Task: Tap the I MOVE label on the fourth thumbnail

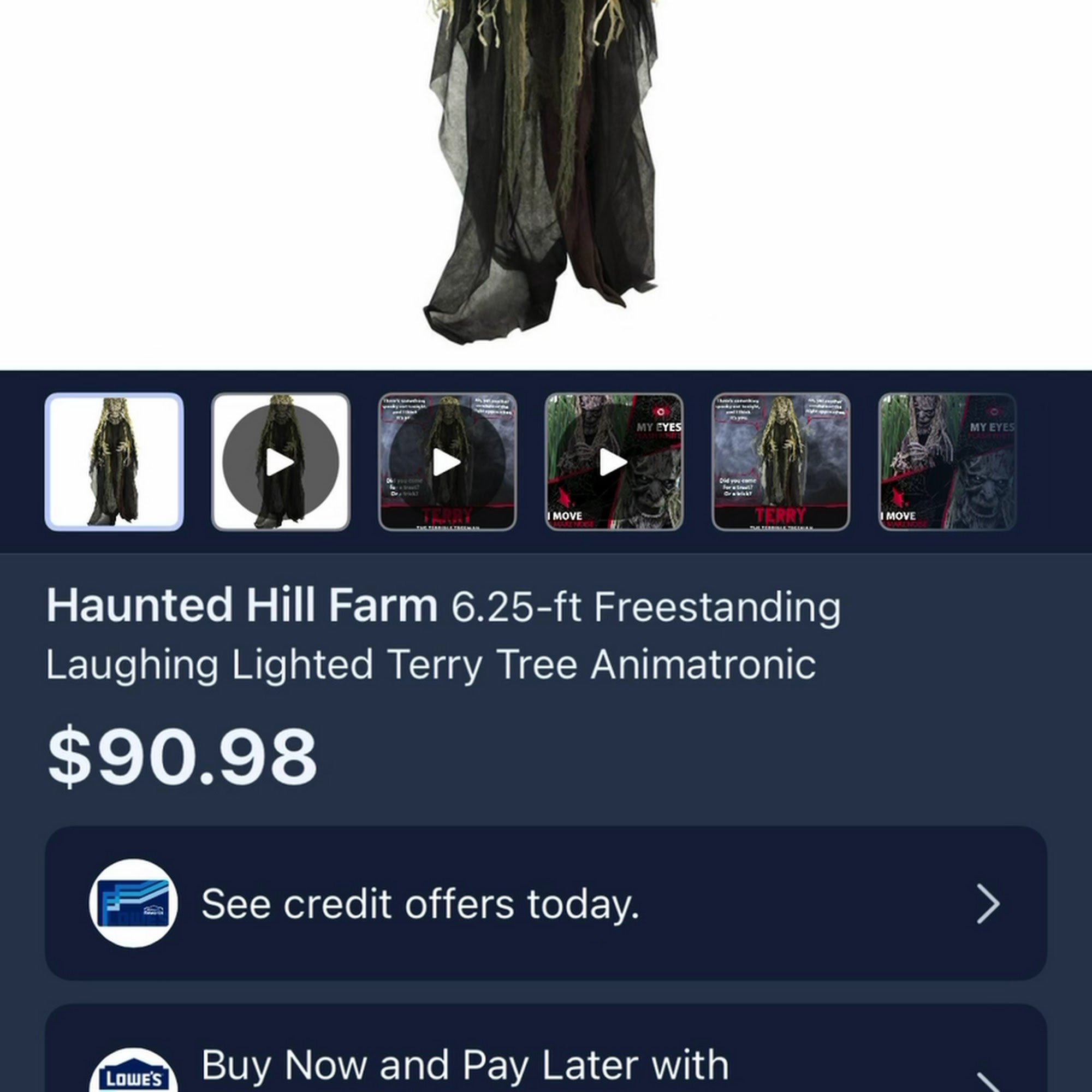Action: [x=565, y=515]
